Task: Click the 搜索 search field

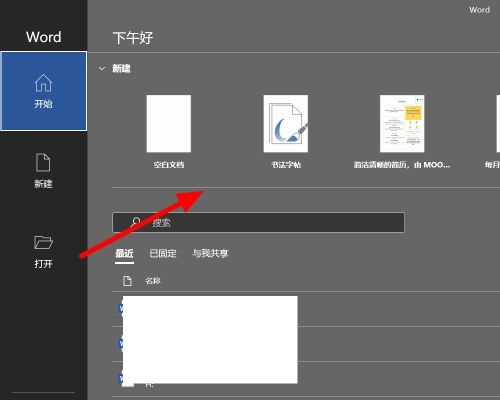Action: (x=258, y=222)
